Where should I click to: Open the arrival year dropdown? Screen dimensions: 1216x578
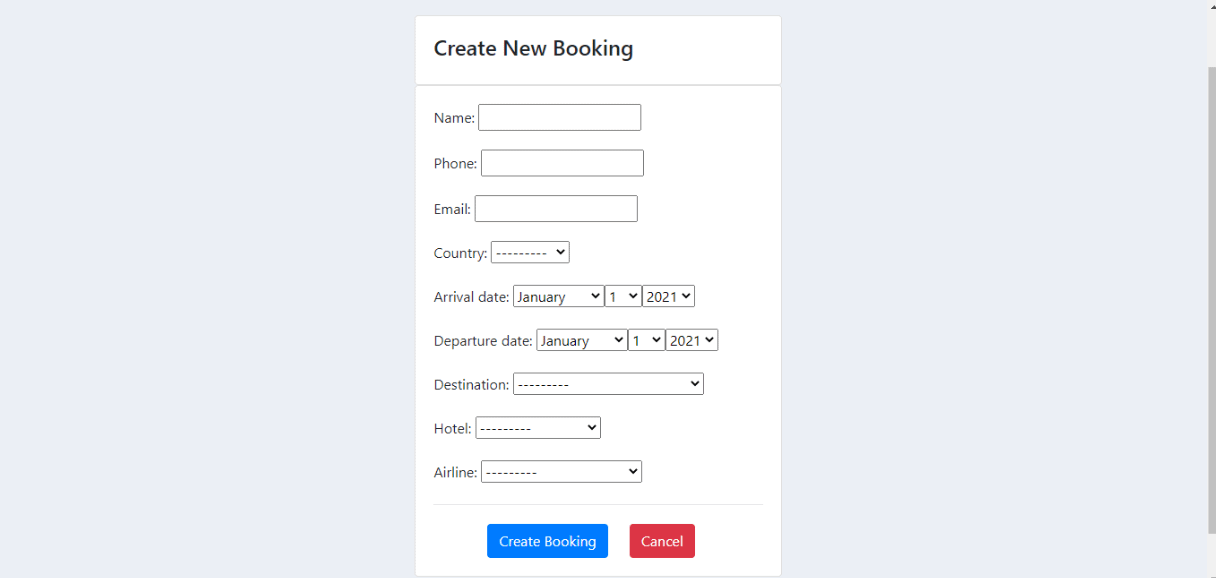point(668,296)
